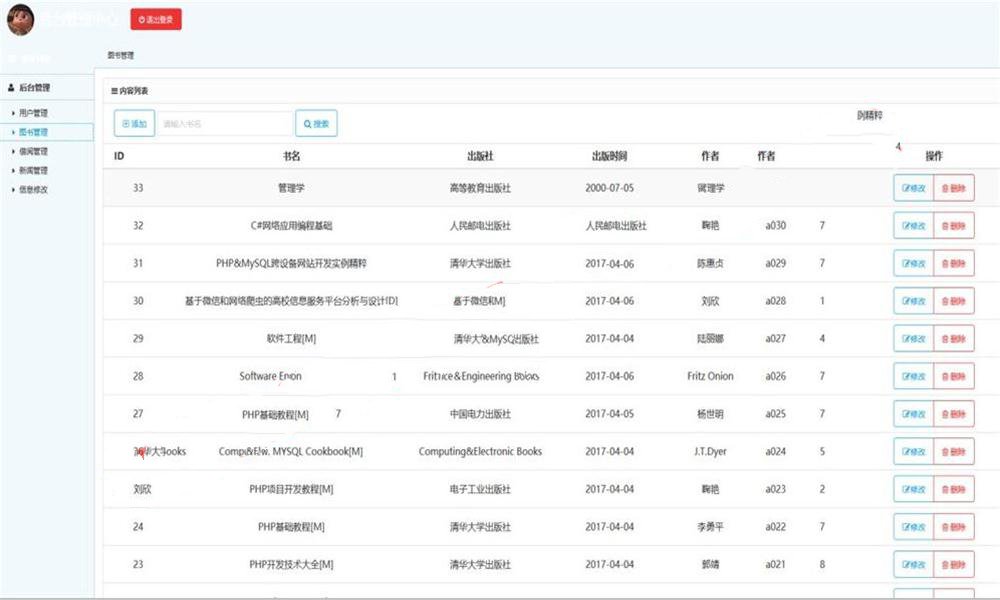Viewport: 1000px width, 600px height.
Task: Delete the row with code a024
Action: coord(953,451)
